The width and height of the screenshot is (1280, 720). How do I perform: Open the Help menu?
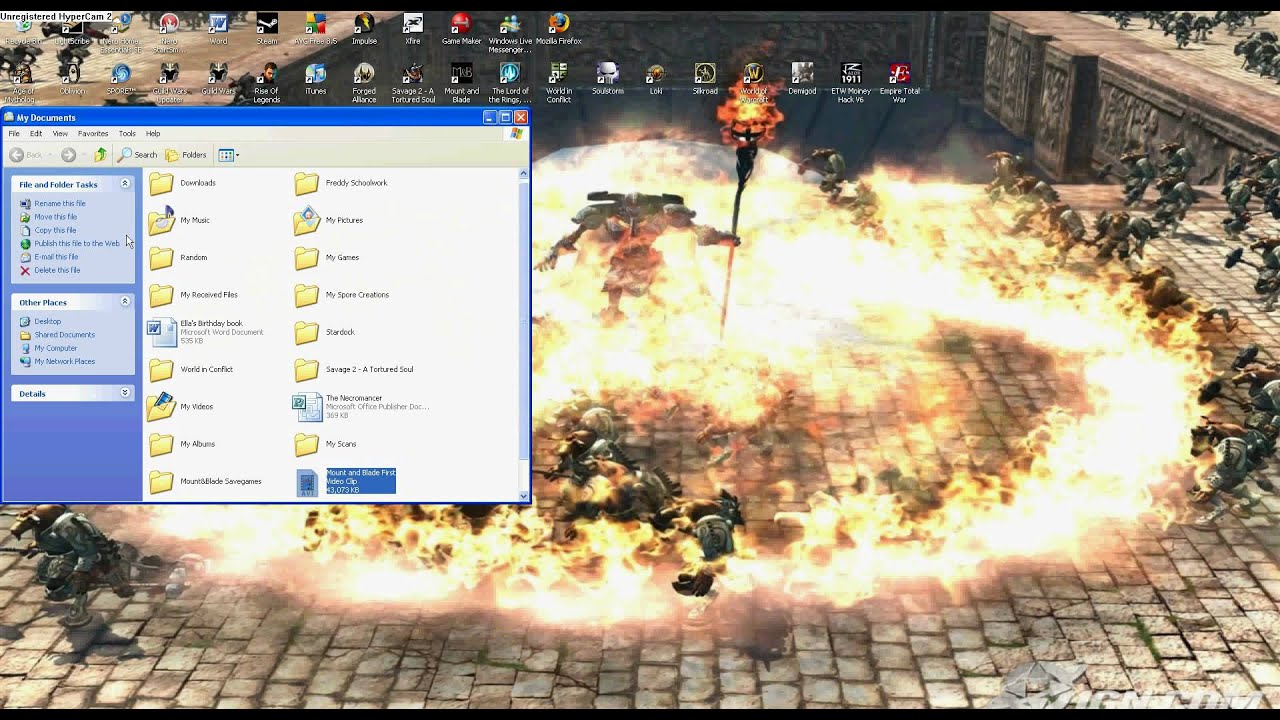click(x=153, y=133)
